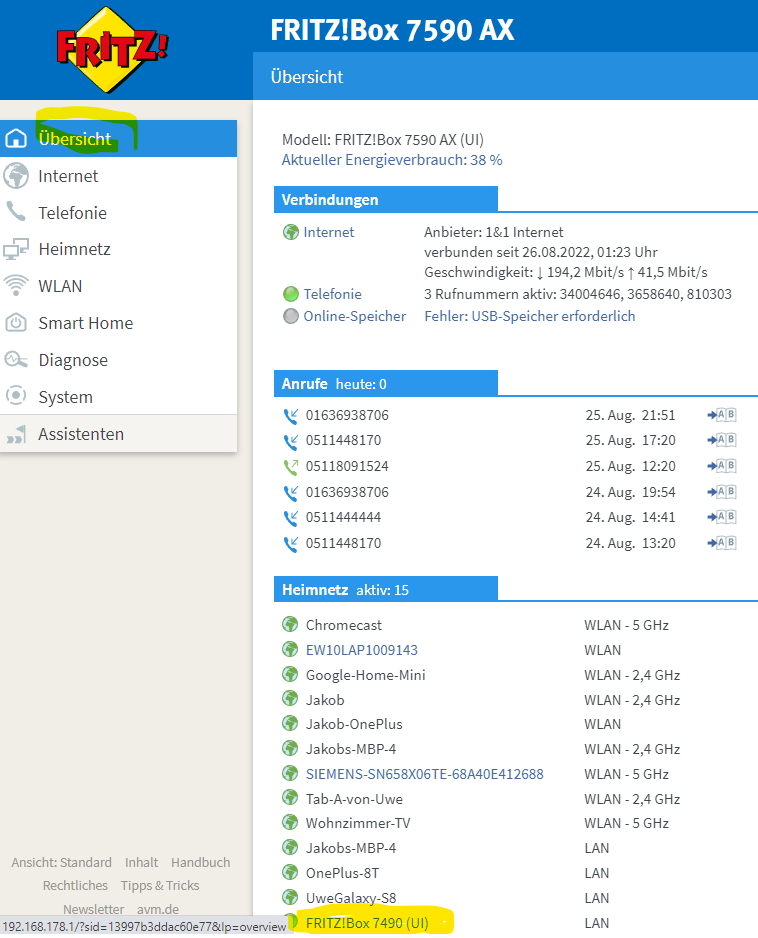
Task: Click the WLAN signal icon in sidebar
Action: 16,286
